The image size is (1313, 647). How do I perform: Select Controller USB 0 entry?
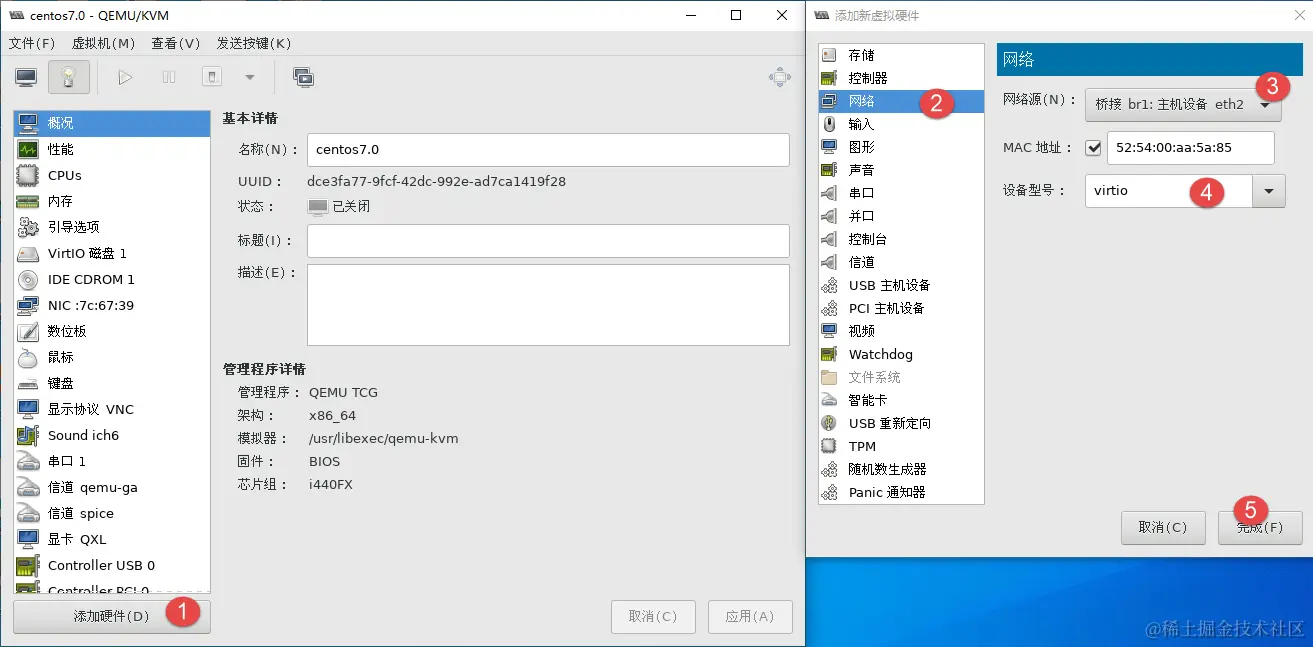(112, 565)
